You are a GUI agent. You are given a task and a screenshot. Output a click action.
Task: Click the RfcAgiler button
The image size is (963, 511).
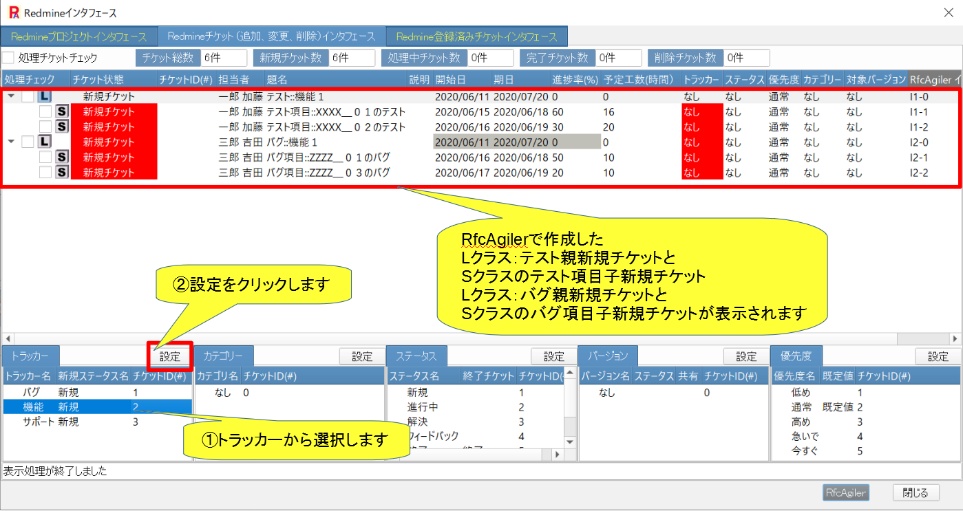coord(846,493)
